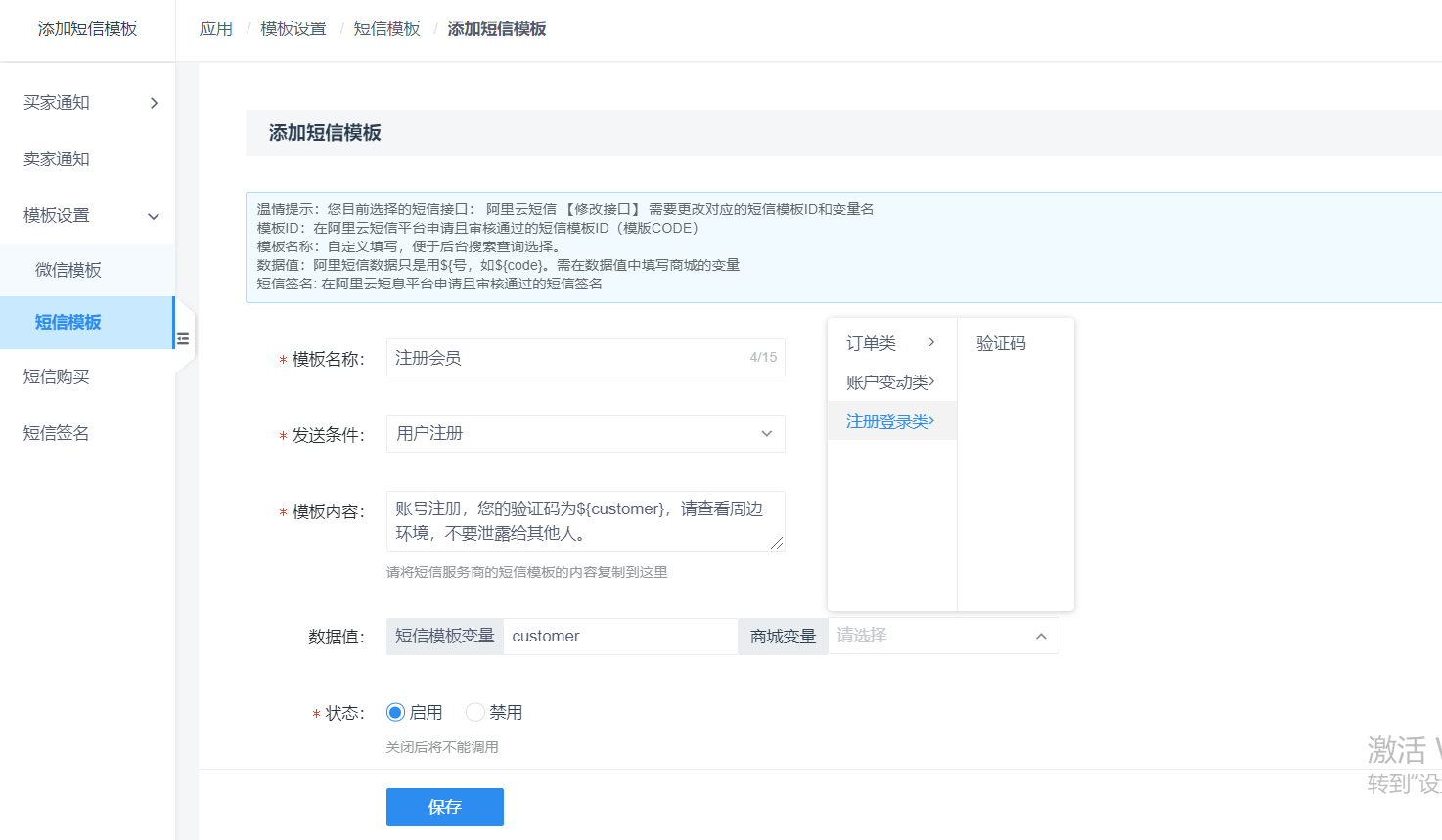
Task: Collapse 模板设置 chevron in sidebar
Action: (154, 216)
